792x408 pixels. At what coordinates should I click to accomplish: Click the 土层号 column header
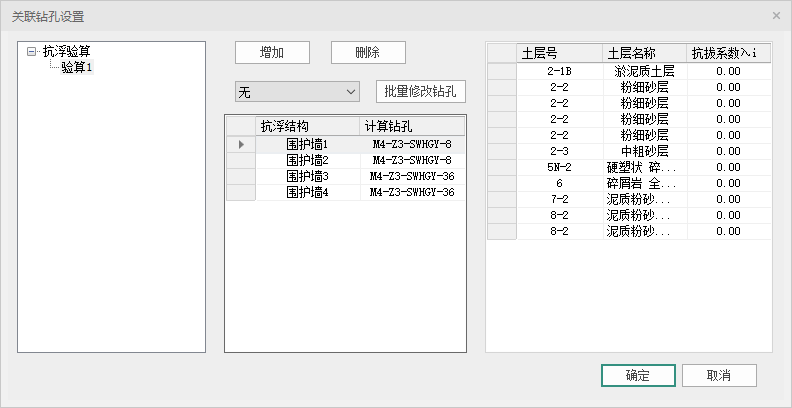click(559, 53)
